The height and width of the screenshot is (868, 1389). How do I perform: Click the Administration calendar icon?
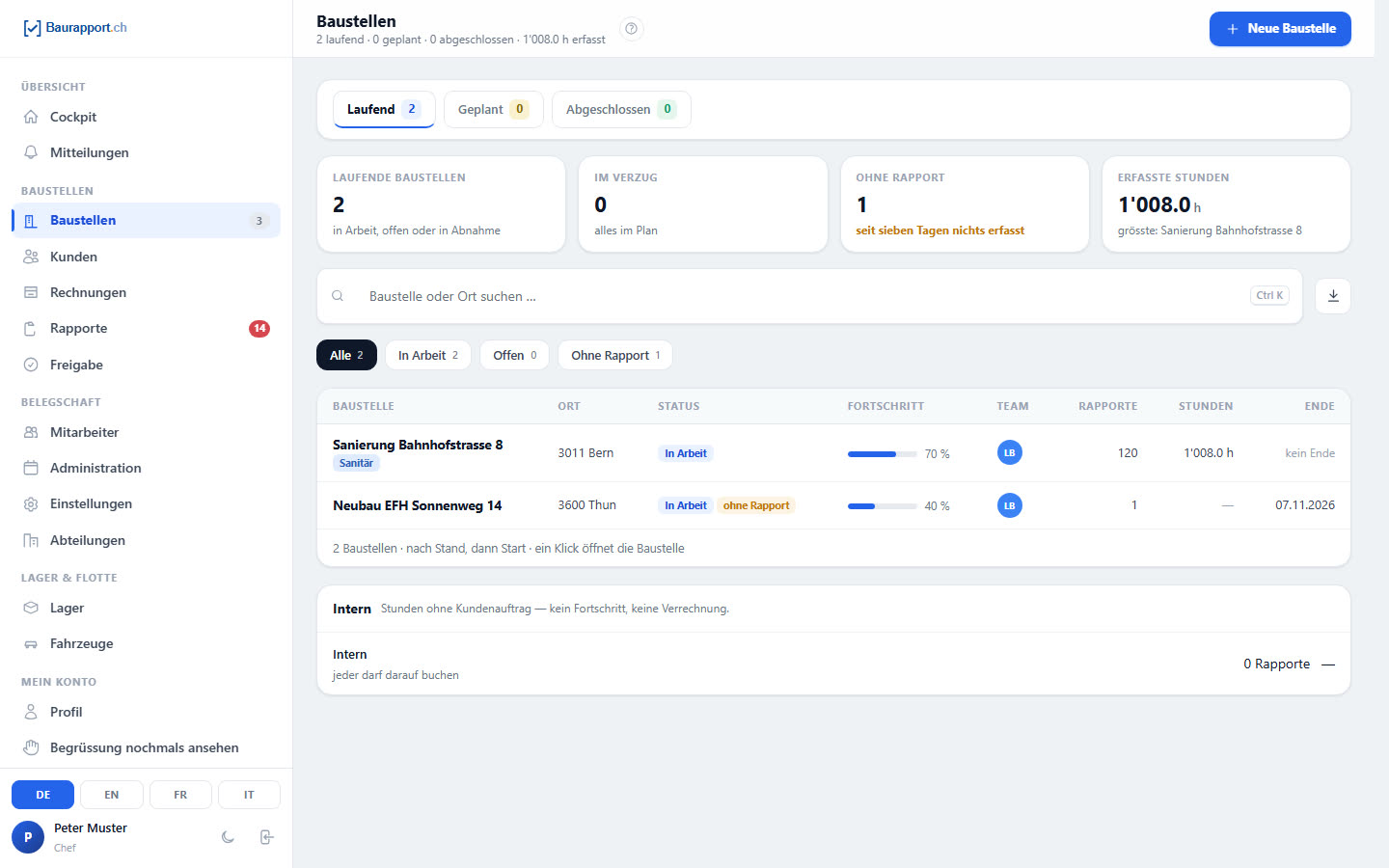coord(31,468)
